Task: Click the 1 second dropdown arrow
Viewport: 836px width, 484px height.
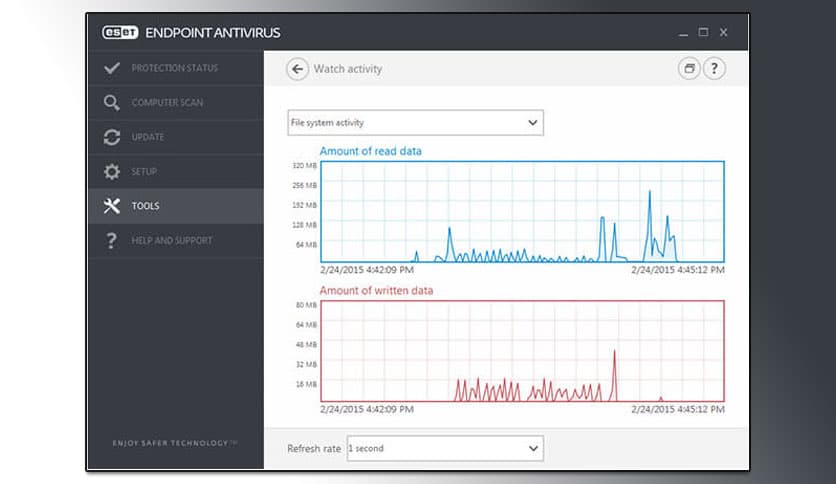Action: tap(533, 448)
